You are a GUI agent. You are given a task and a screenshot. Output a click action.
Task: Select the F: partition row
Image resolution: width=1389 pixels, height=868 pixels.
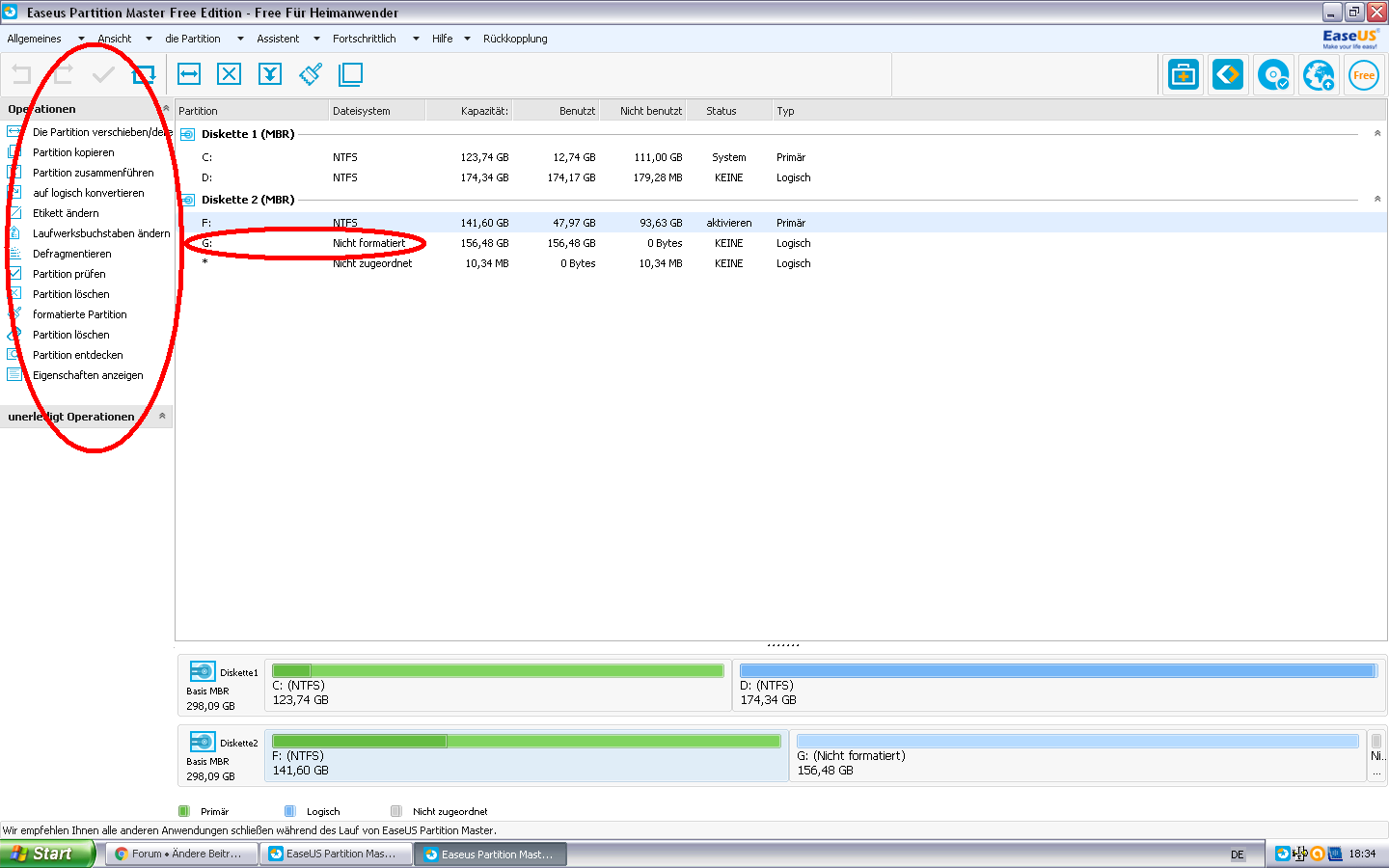pyautogui.click(x=781, y=223)
